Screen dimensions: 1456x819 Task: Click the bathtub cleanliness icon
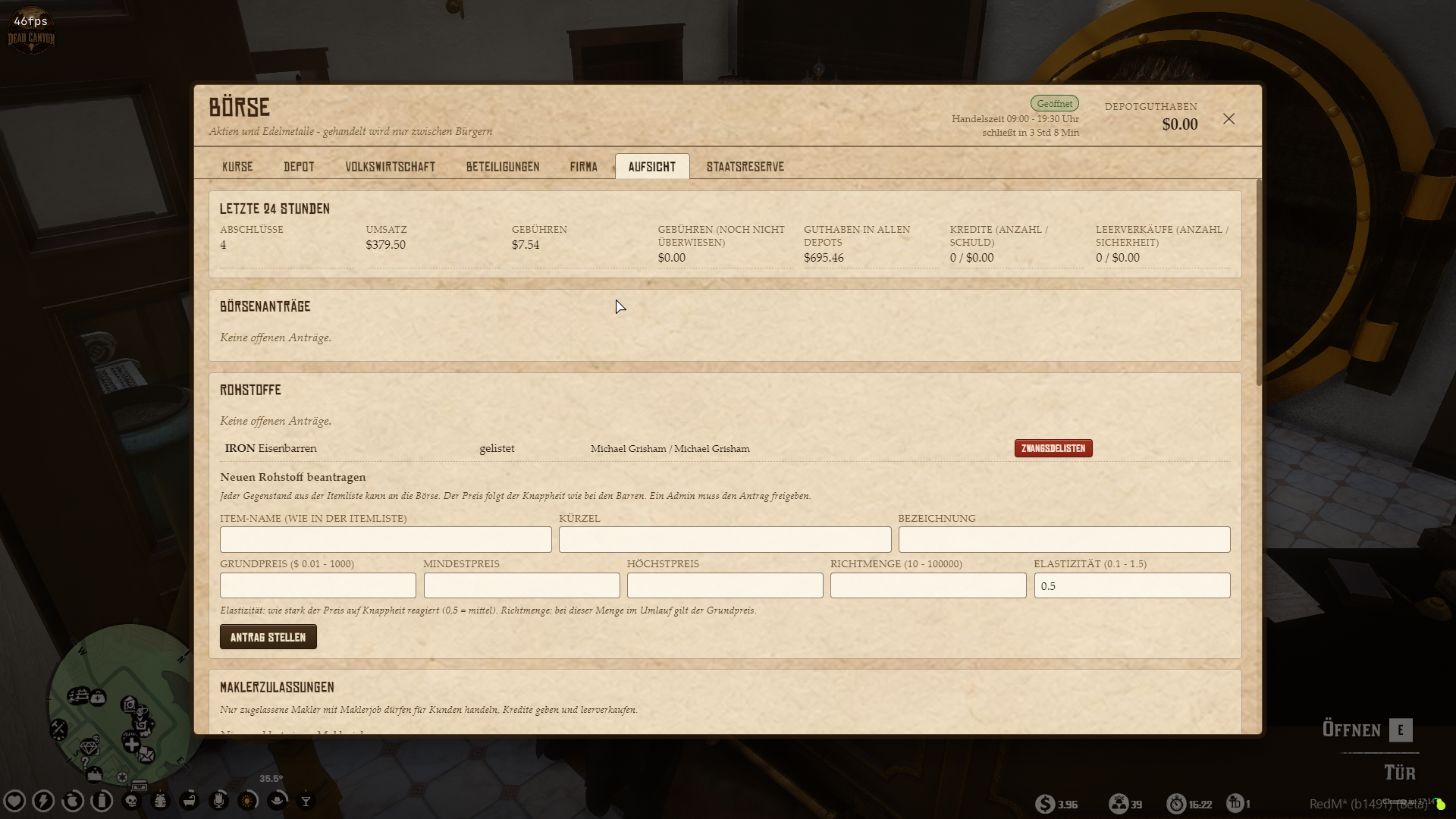click(190, 801)
